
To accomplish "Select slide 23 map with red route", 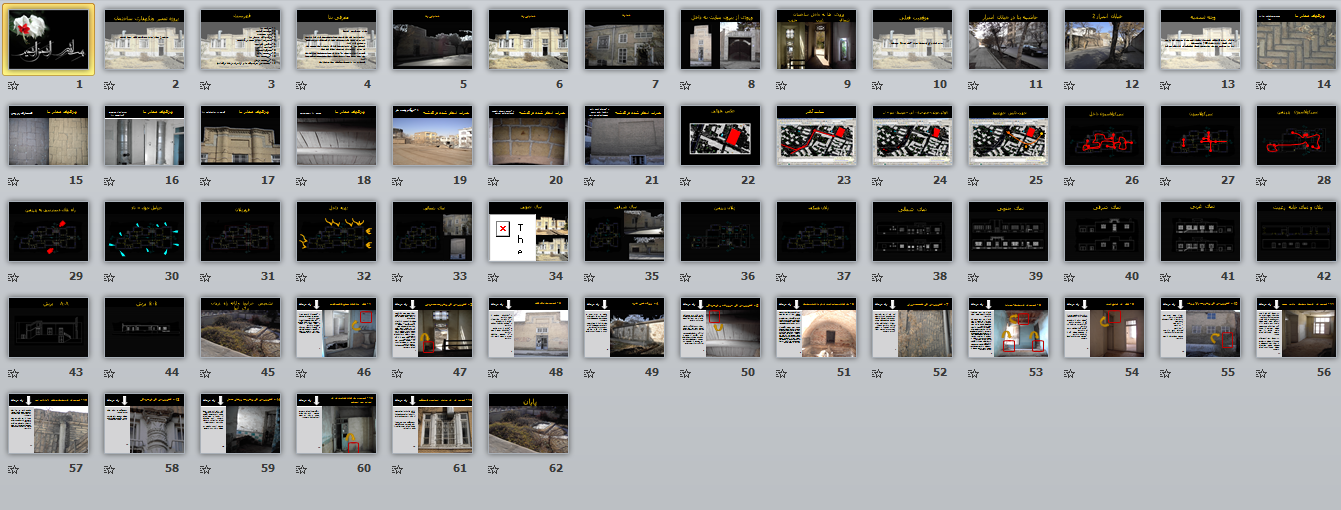I will pos(817,135).
